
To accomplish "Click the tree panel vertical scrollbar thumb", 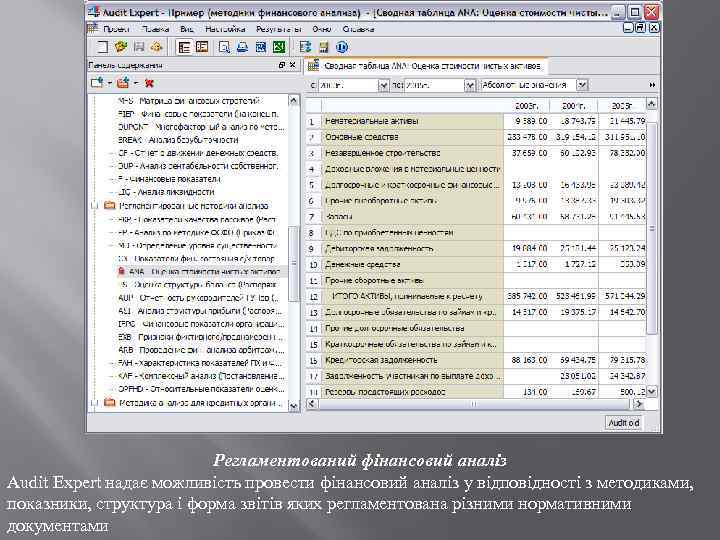I will 293,264.
